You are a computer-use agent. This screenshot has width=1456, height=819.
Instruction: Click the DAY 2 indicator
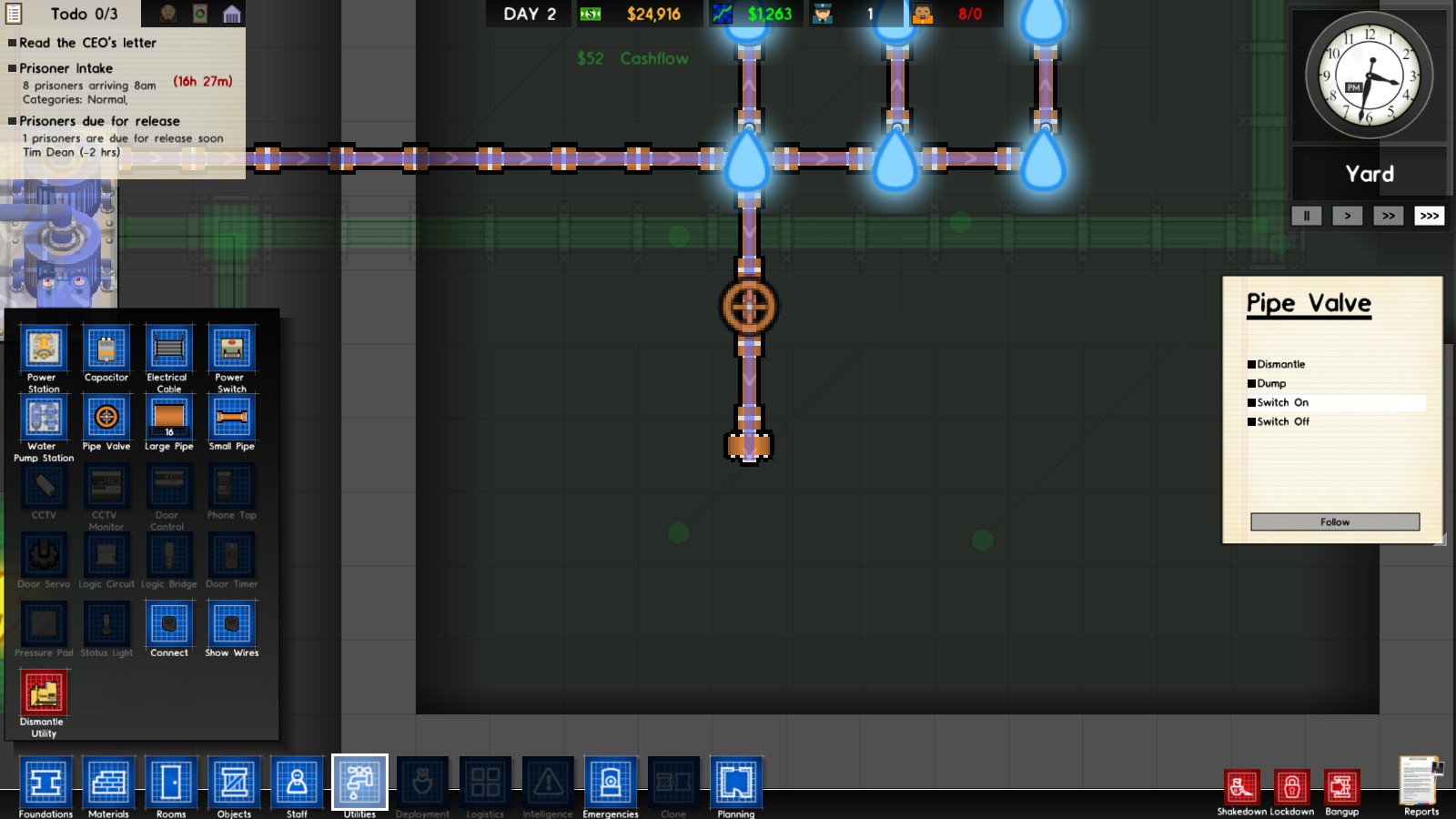(x=530, y=14)
